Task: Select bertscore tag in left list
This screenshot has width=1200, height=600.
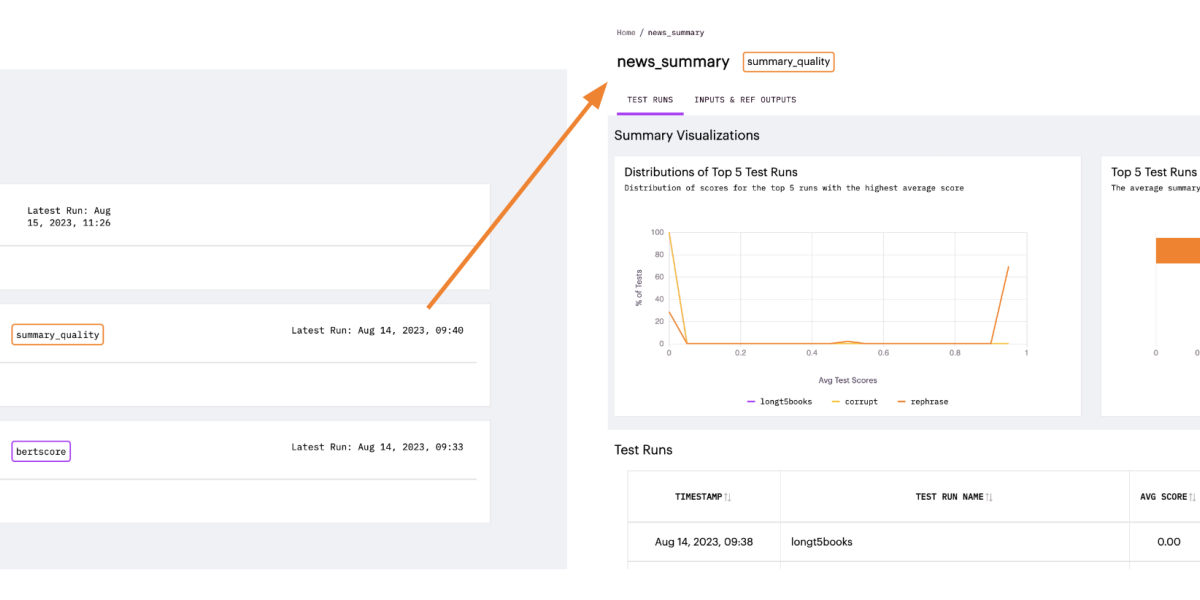Action: point(41,452)
